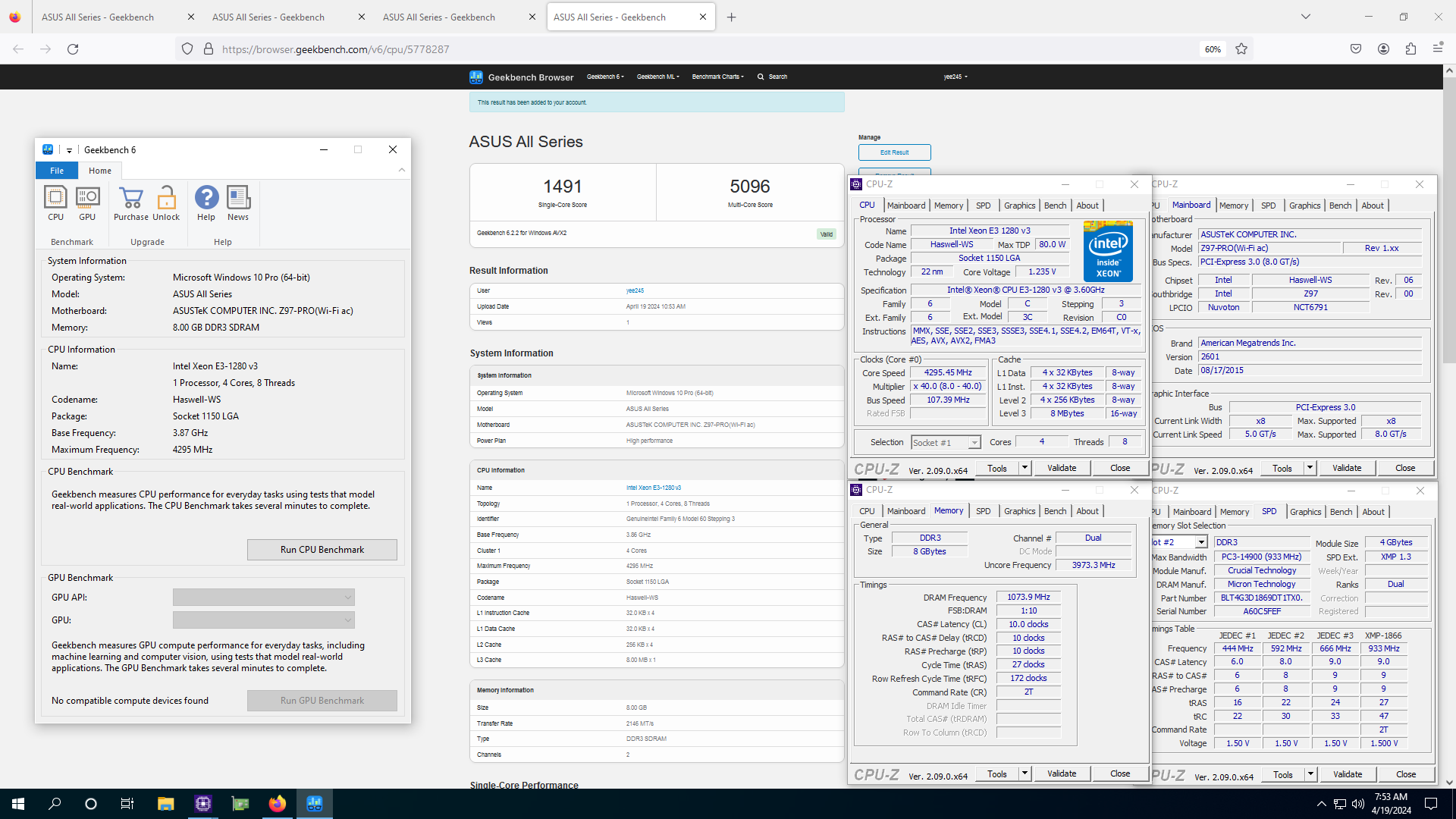Click the Firefox address bar URL
The height and width of the screenshot is (819, 1456).
click(x=335, y=49)
